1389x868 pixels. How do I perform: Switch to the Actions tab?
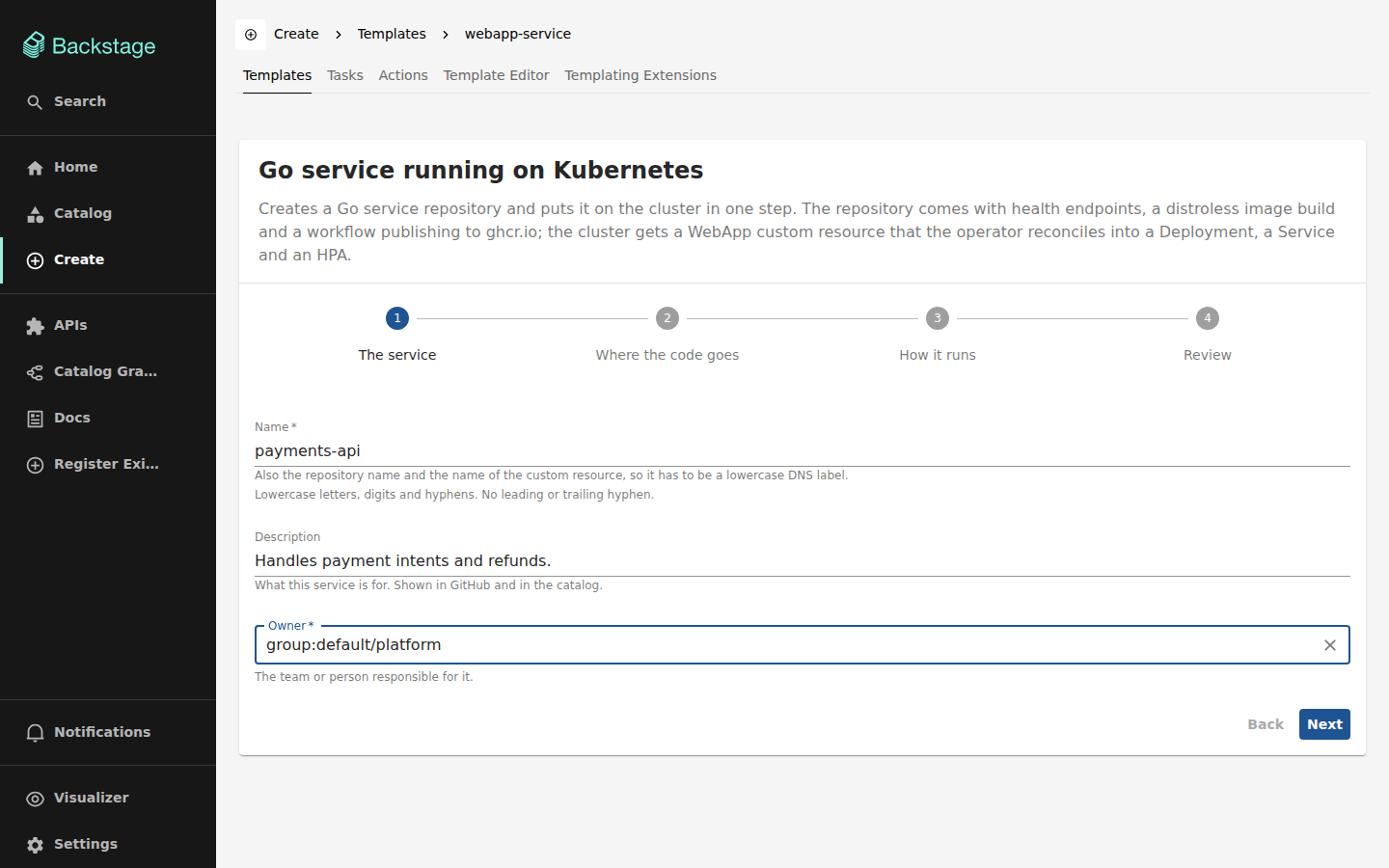pyautogui.click(x=403, y=75)
